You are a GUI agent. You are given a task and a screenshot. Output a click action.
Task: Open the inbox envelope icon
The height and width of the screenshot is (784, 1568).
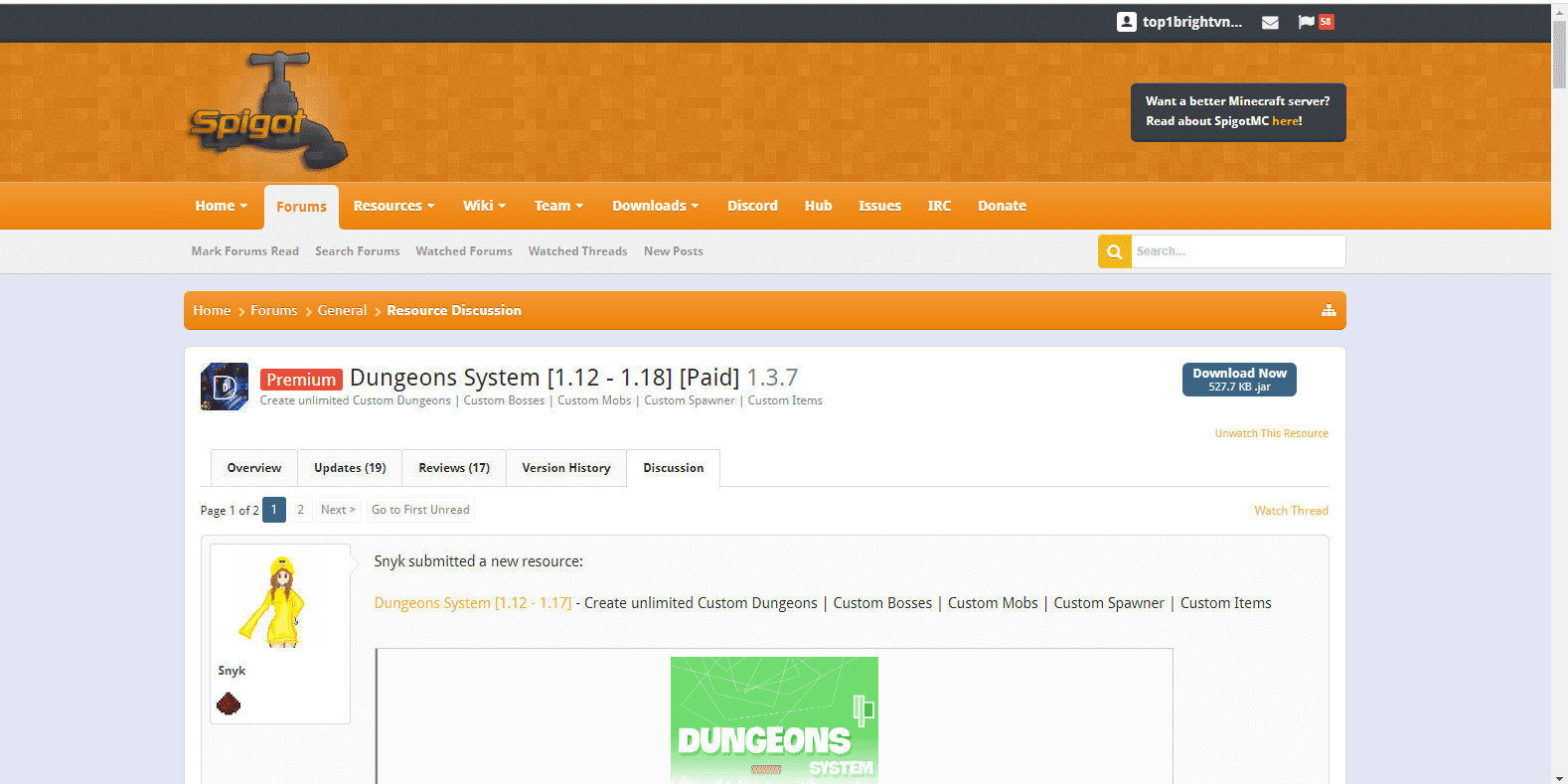click(x=1270, y=22)
